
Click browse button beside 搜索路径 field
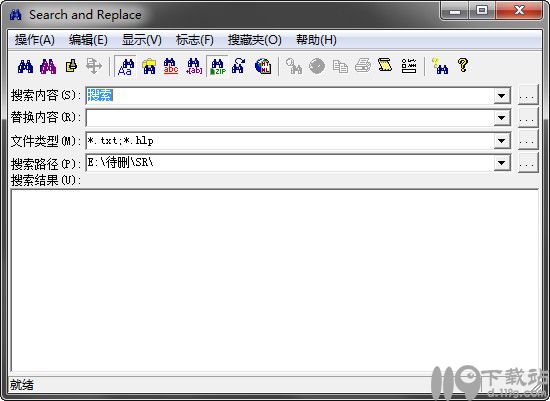click(528, 163)
